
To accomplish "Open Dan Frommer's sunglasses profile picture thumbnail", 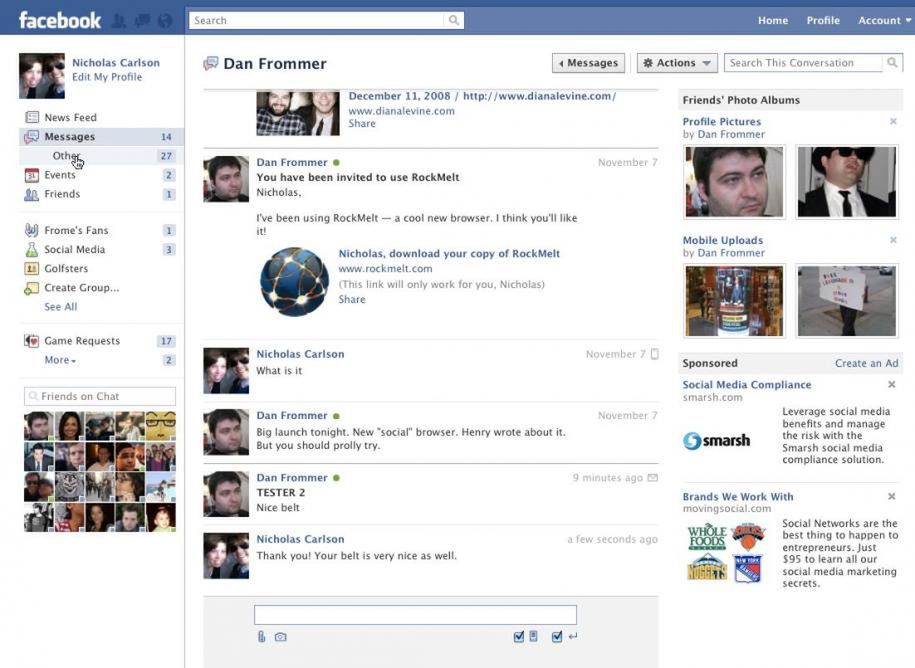I will point(847,182).
